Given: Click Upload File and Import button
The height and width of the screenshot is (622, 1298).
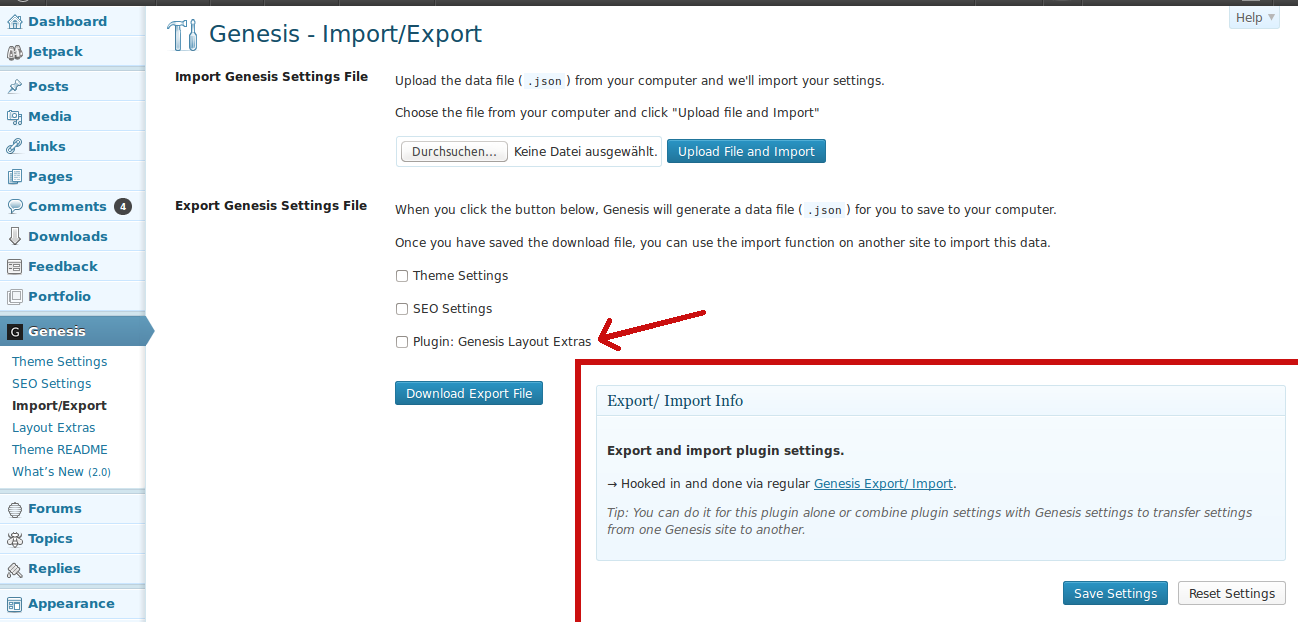Looking at the screenshot, I should (746, 151).
